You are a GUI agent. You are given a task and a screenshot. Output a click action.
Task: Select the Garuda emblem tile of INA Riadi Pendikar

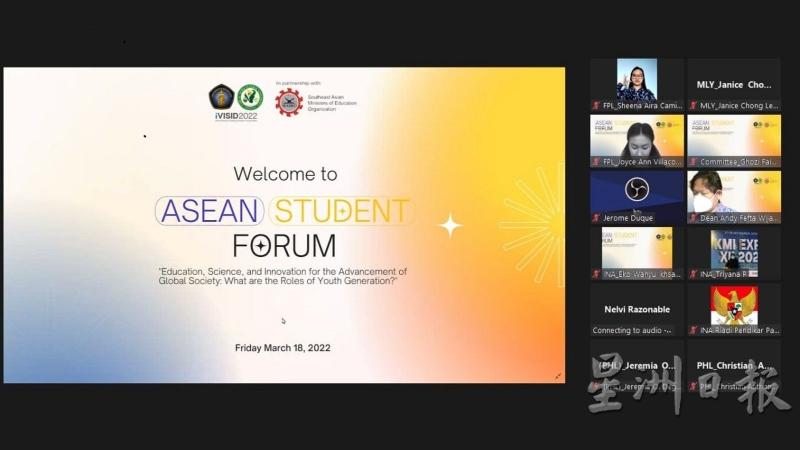point(734,309)
